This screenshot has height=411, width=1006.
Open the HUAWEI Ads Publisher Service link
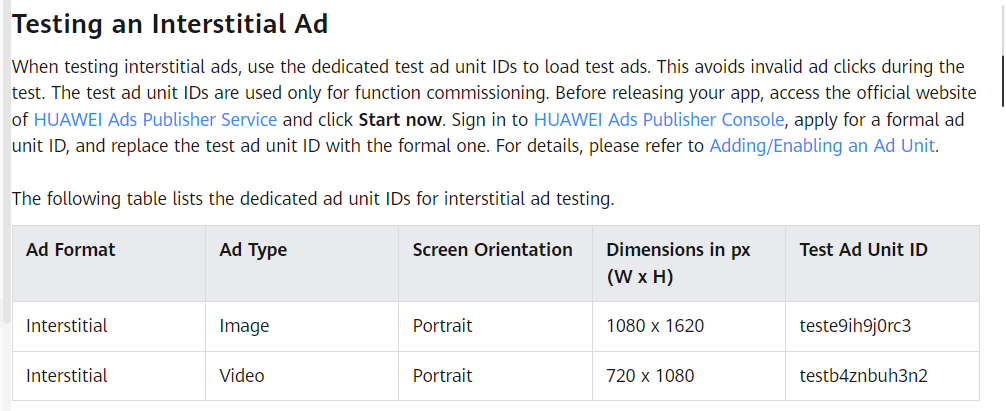click(155, 119)
